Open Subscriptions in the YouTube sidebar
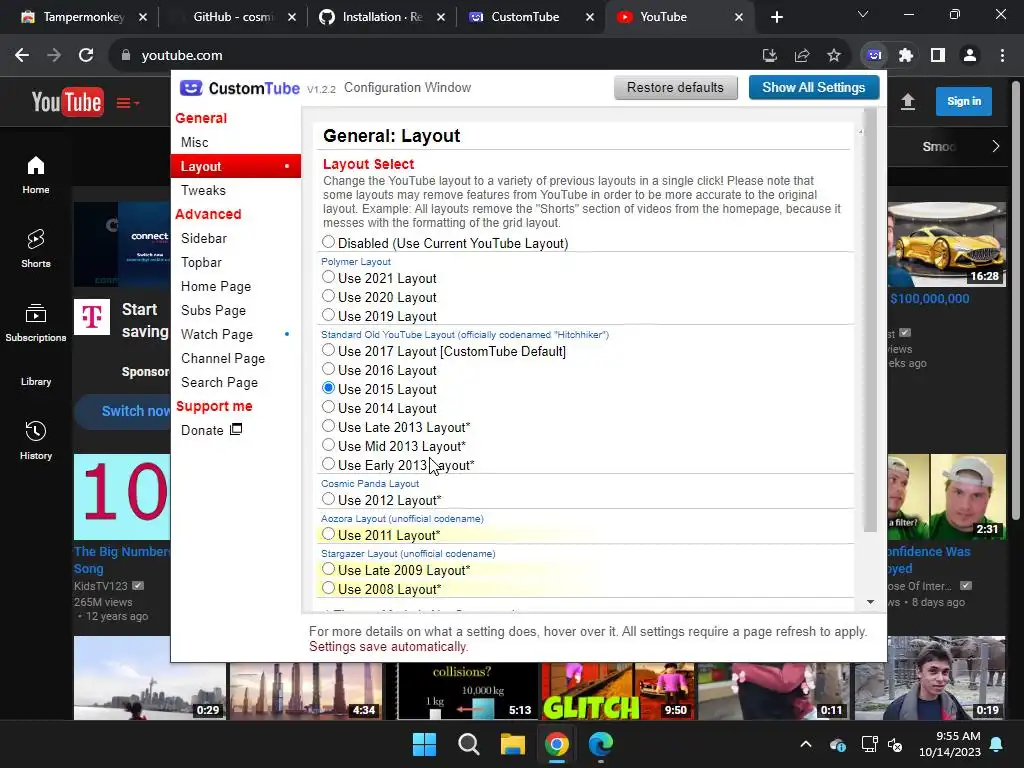The width and height of the screenshot is (1024, 768). pyautogui.click(x=36, y=323)
